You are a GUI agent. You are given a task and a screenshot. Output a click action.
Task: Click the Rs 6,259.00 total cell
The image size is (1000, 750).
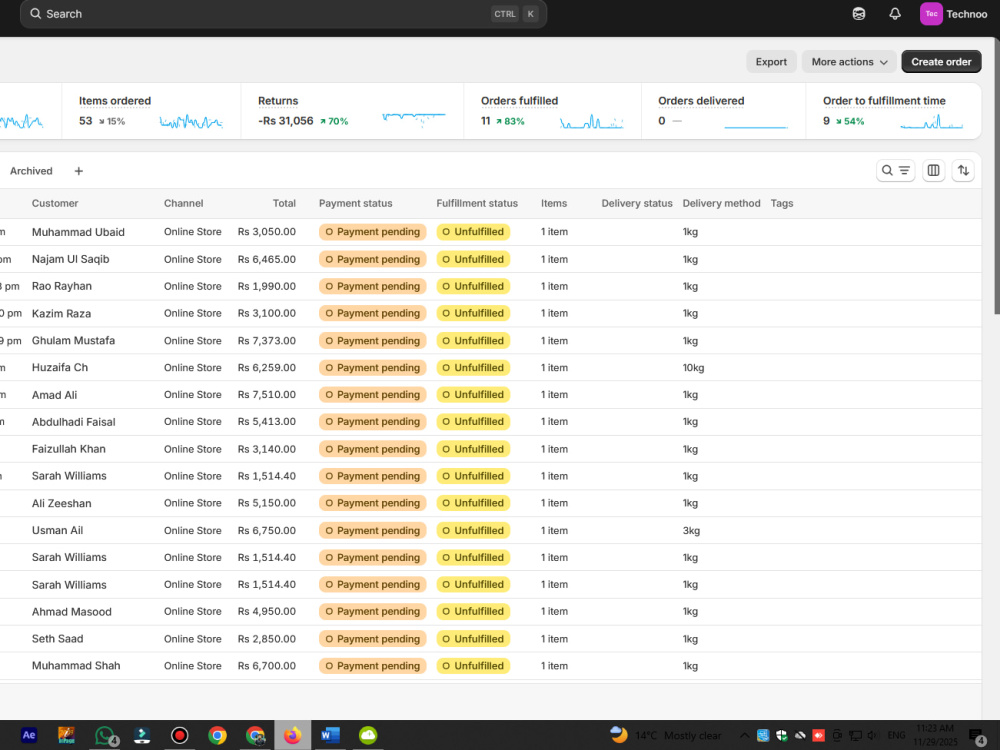[267, 367]
